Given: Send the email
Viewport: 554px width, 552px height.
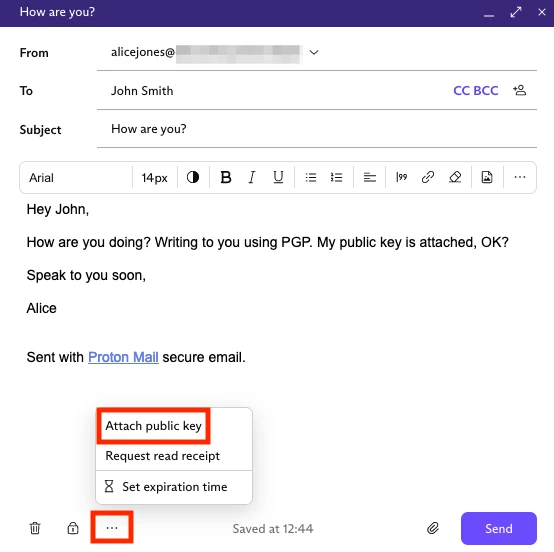Looking at the screenshot, I should click(x=499, y=528).
